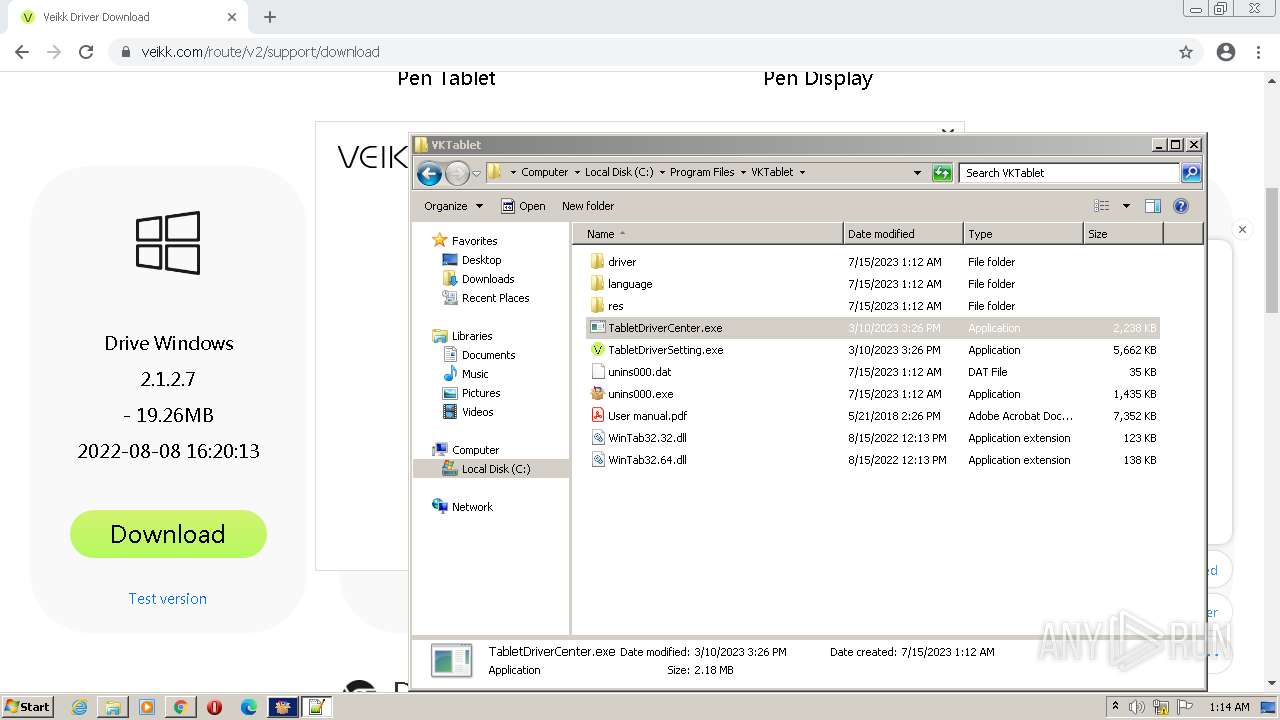Open Libraries in navigation pane
Screen dimensions: 1280x720
coord(472,336)
